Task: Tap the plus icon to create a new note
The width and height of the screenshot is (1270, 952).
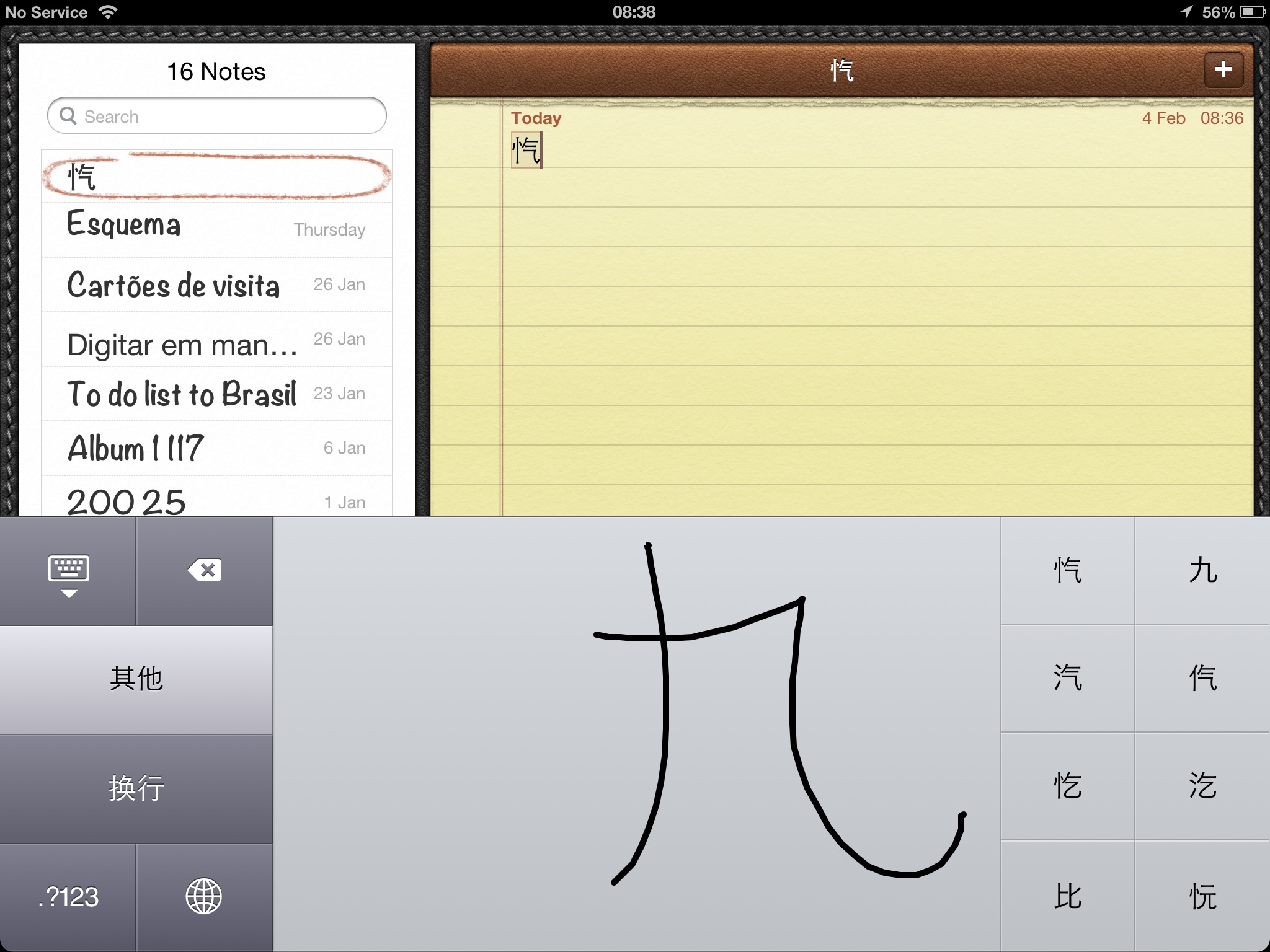Action: (x=1223, y=69)
